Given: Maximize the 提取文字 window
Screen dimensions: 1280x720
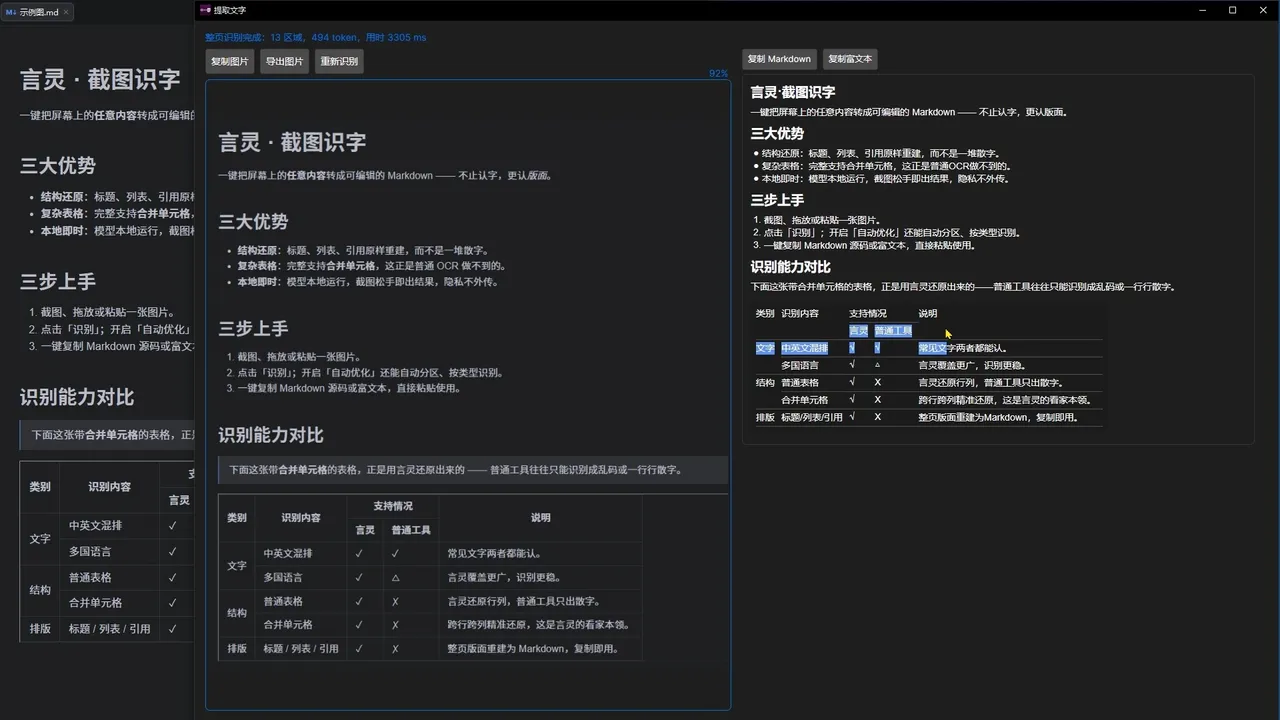Looking at the screenshot, I should (1232, 10).
